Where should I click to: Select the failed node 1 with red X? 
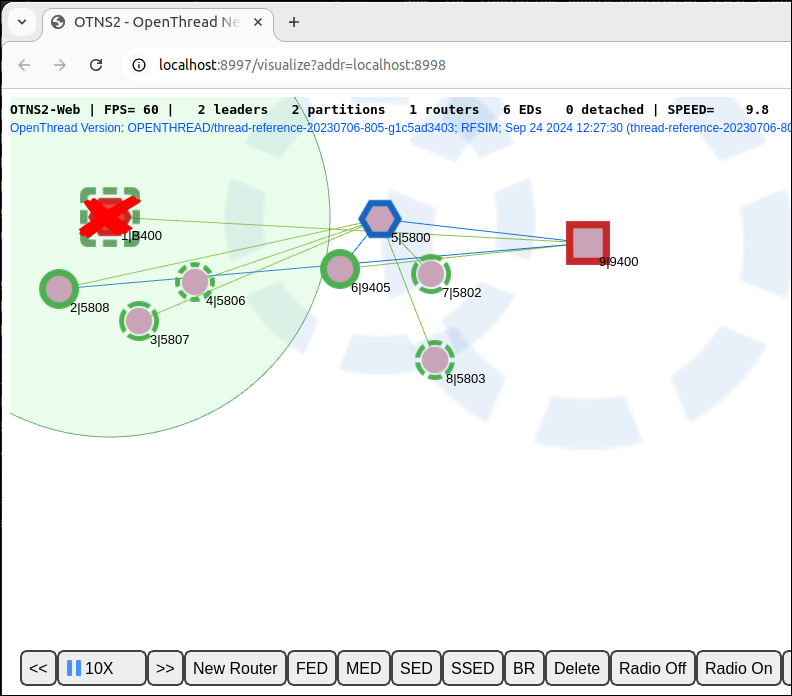[109, 217]
